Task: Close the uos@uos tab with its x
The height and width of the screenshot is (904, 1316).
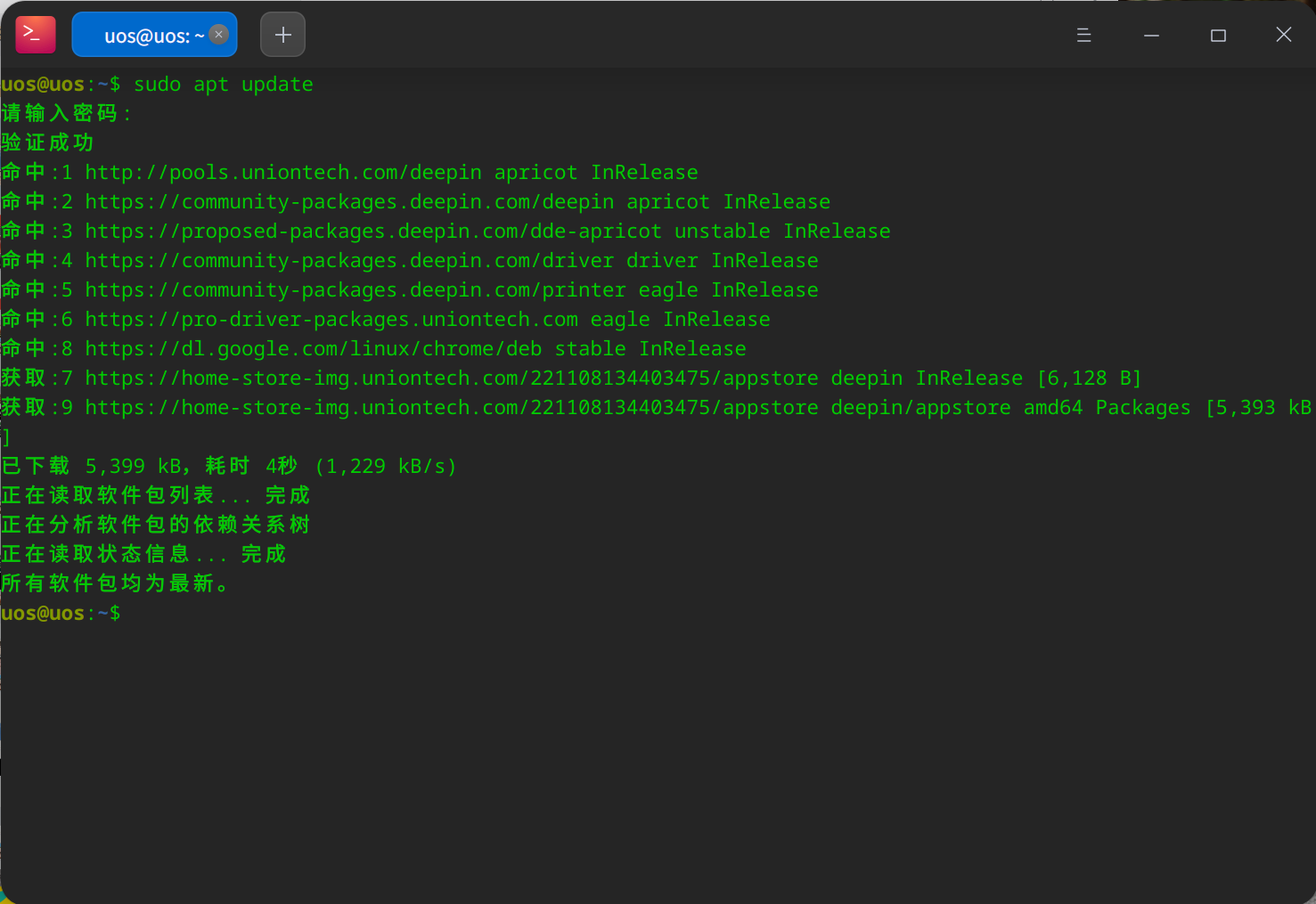Action: tap(219, 35)
